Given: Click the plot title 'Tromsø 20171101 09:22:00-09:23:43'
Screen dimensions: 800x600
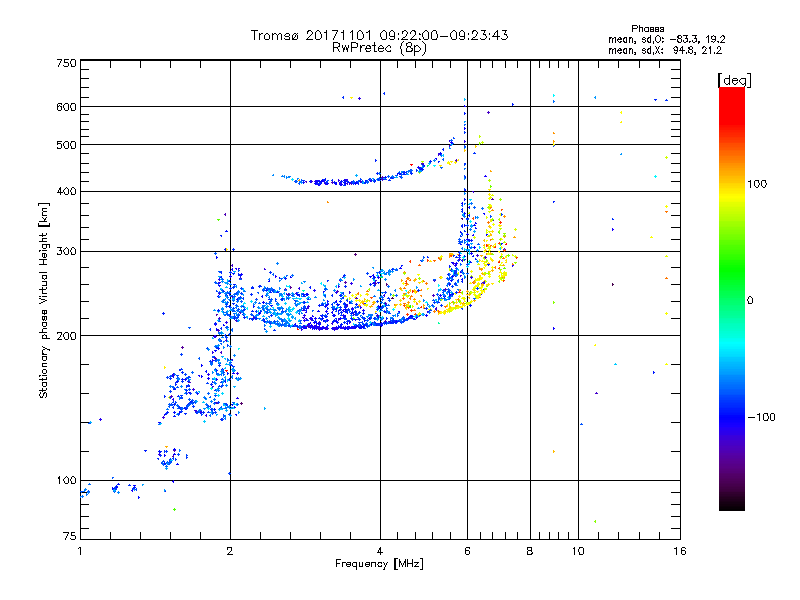Looking at the screenshot, I should 379,35.
